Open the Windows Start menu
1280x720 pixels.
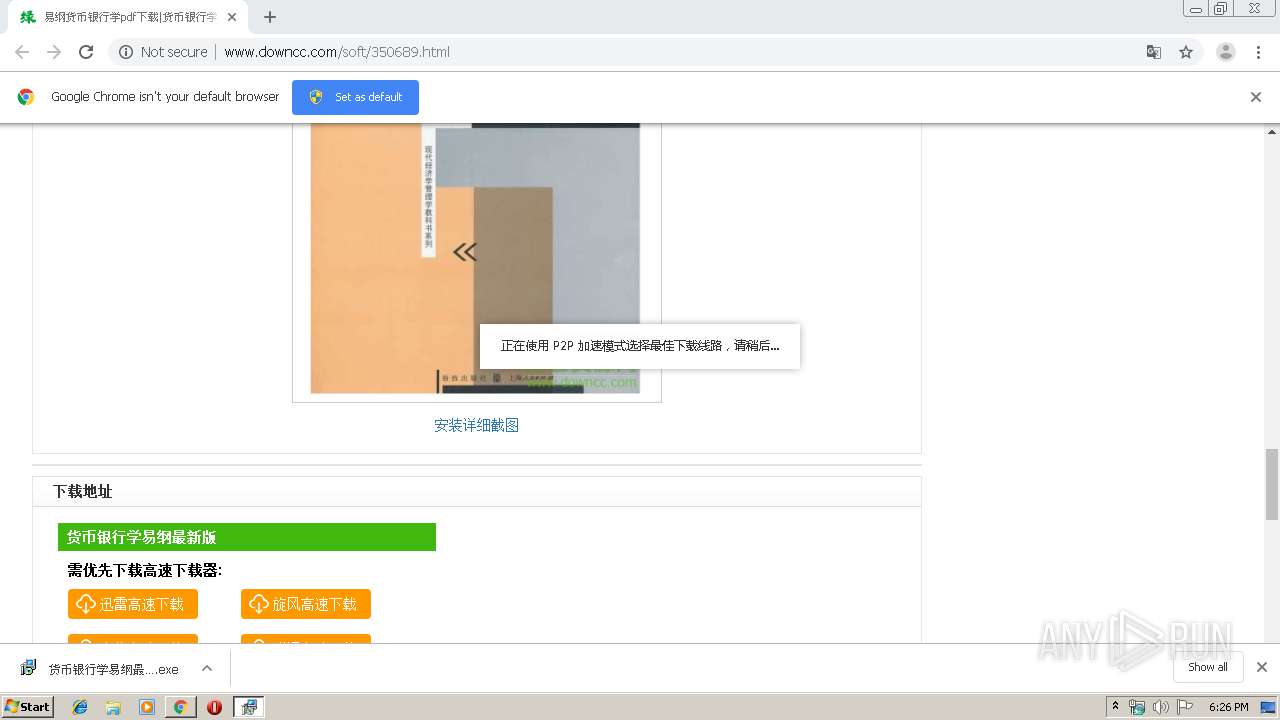28,707
